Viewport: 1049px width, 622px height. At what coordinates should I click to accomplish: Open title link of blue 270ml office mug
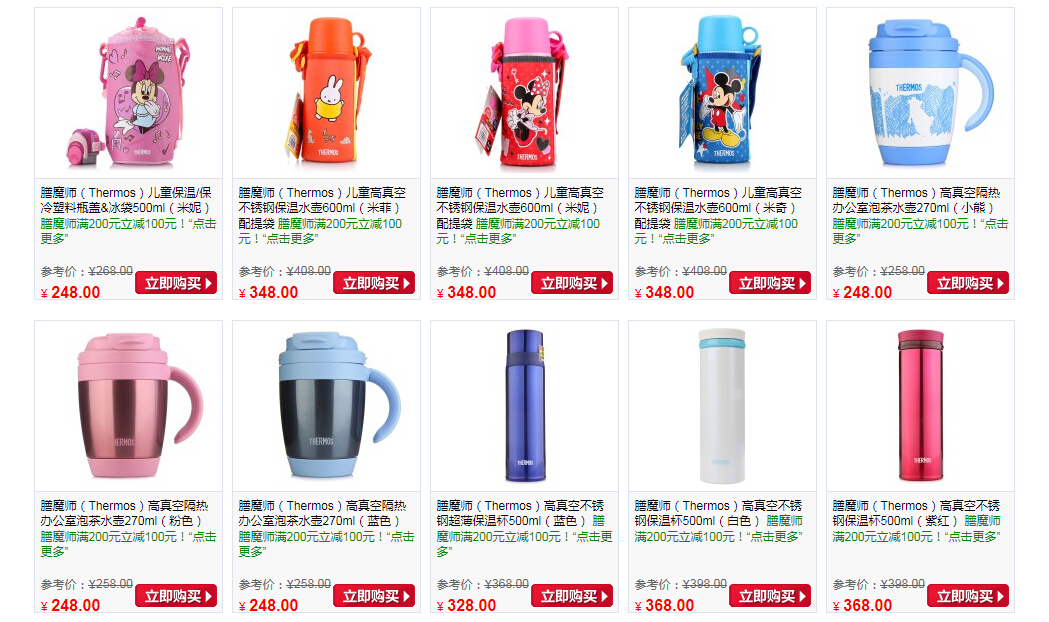(x=322, y=513)
